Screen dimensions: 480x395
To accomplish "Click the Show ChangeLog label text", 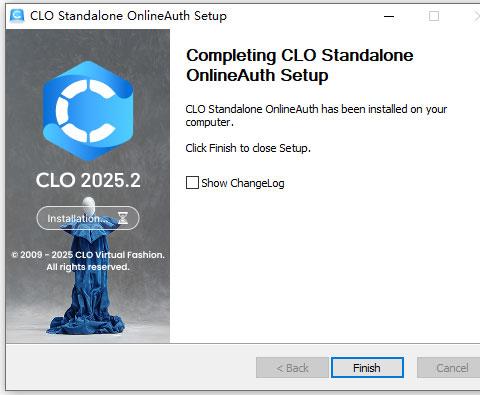I will coord(243,183).
